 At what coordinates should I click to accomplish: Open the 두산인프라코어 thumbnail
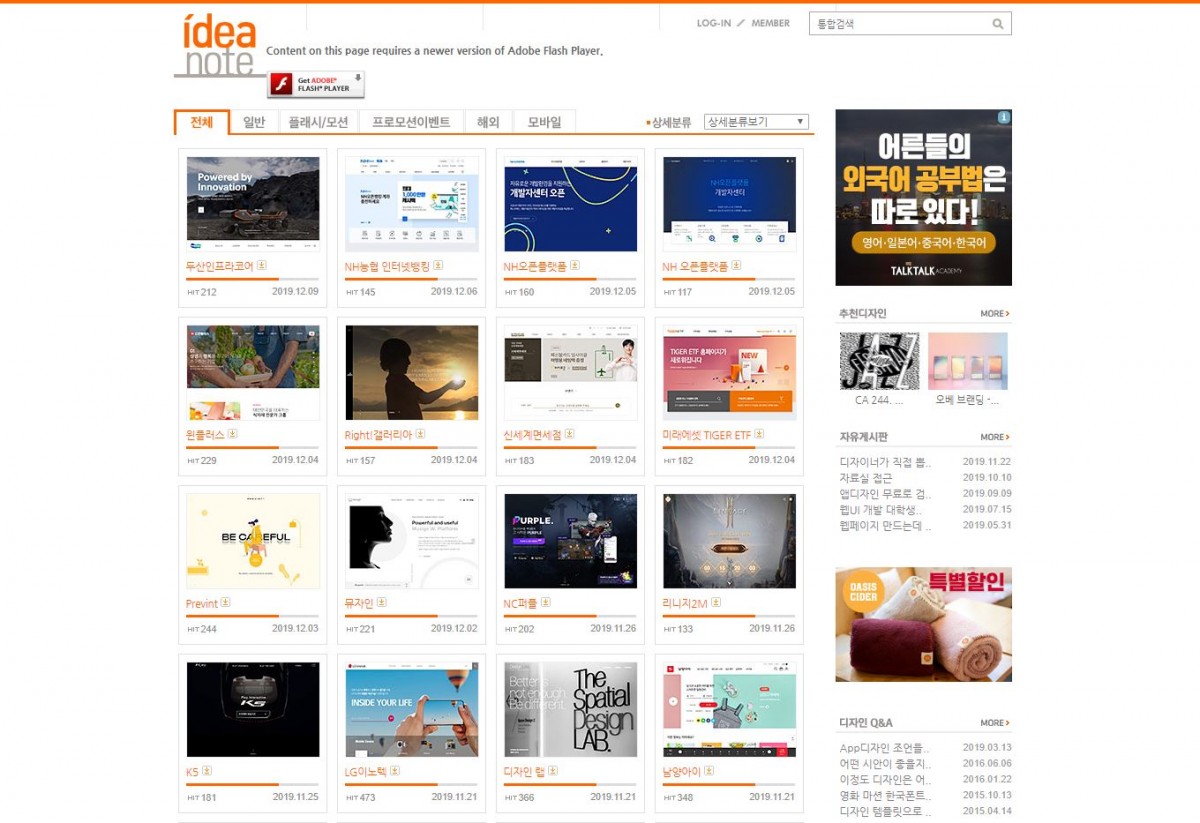point(253,204)
